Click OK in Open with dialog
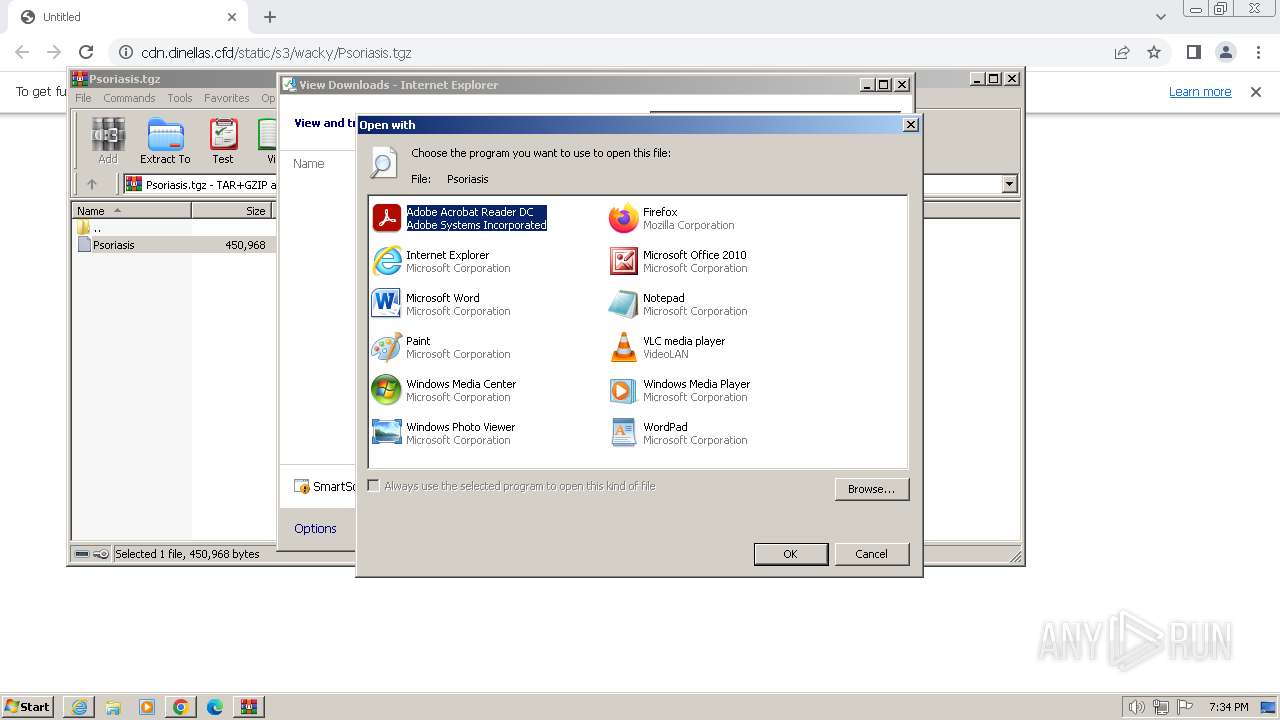 pyautogui.click(x=790, y=554)
